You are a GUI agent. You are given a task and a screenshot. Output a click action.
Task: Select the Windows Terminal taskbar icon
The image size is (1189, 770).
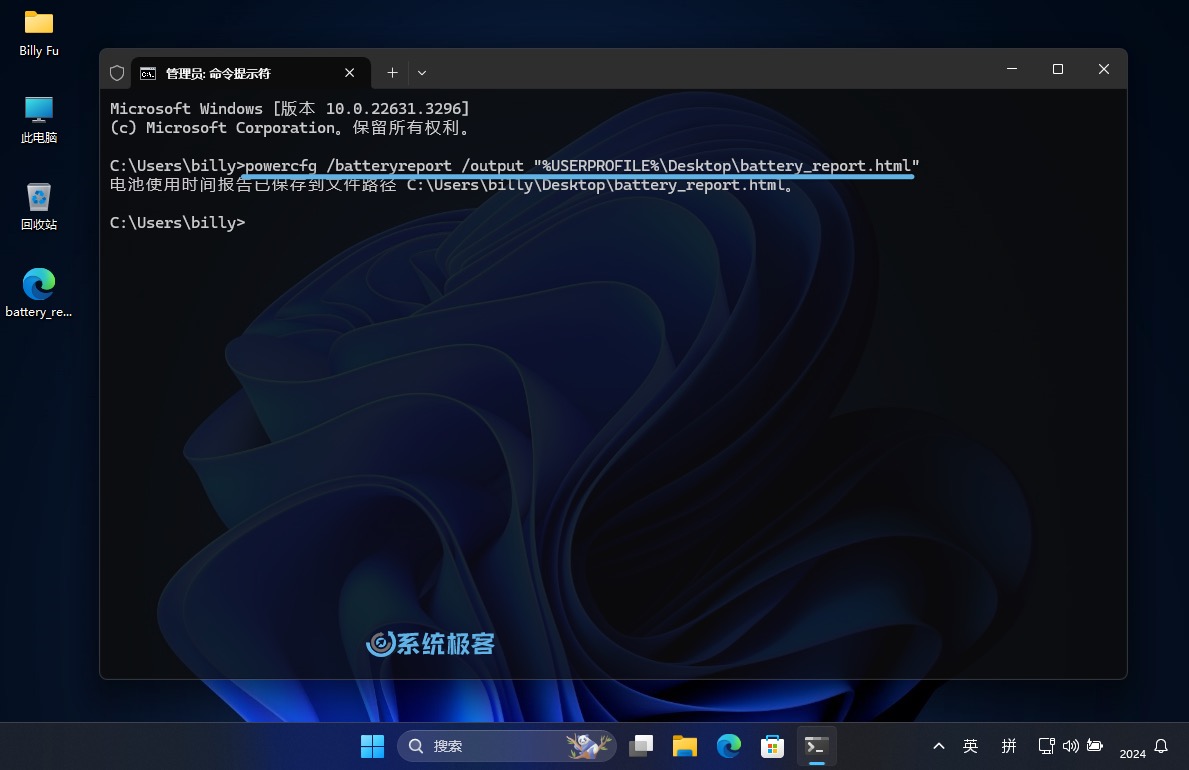point(816,746)
